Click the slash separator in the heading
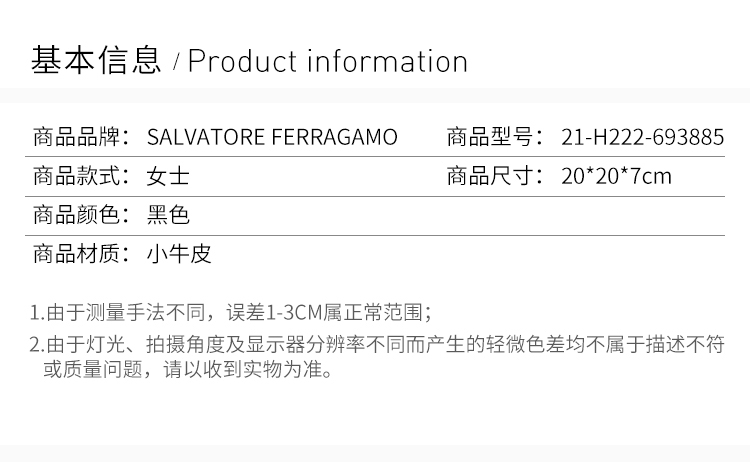 click(x=176, y=63)
